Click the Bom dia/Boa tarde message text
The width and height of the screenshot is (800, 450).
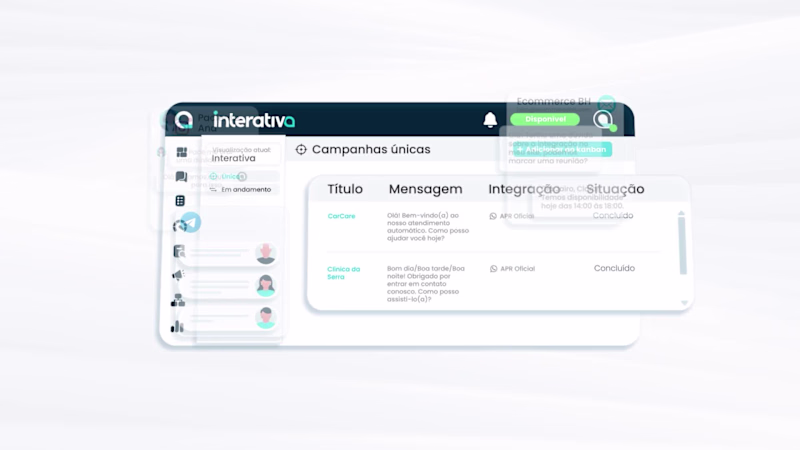tap(426, 284)
